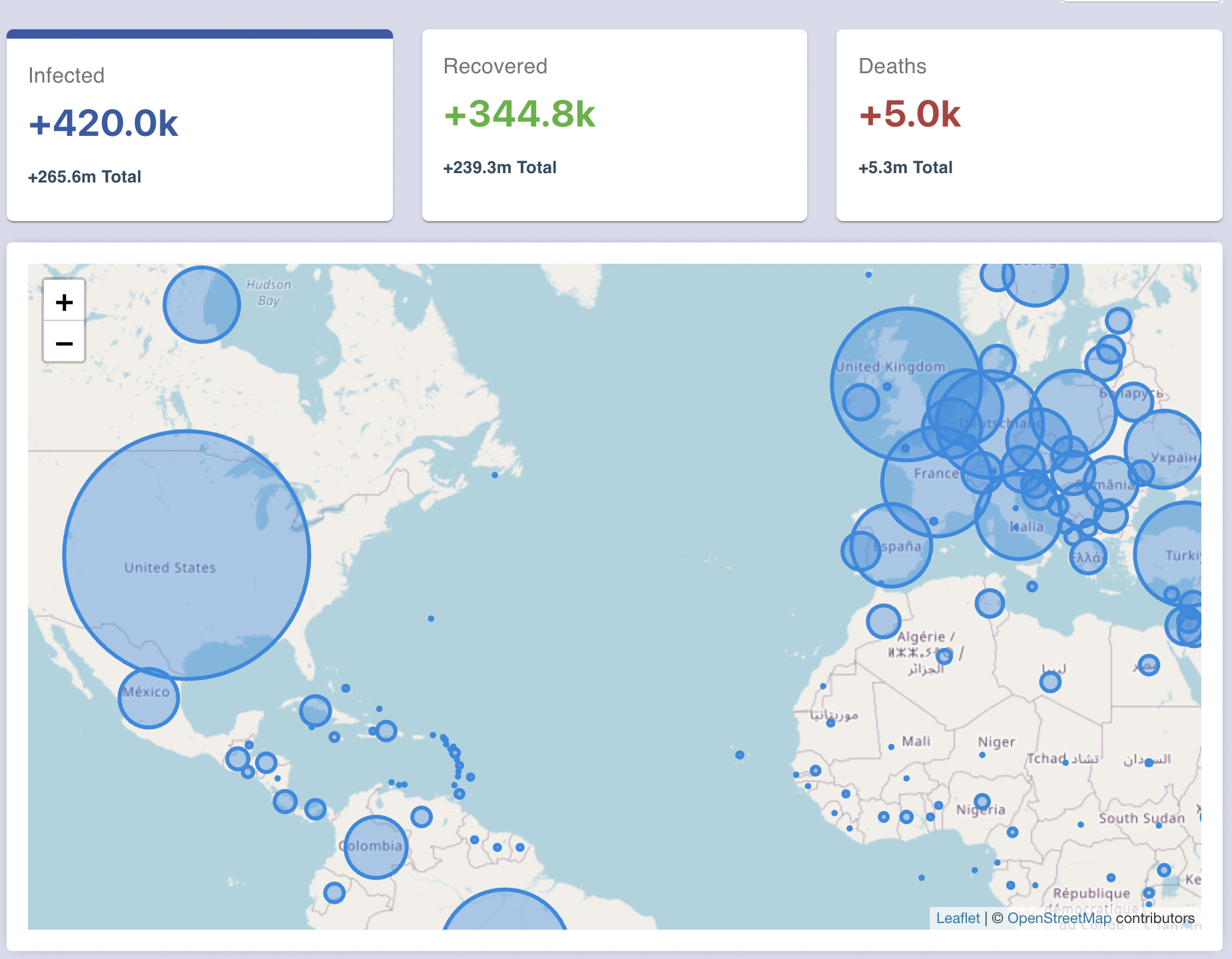Image resolution: width=1232 pixels, height=959 pixels.
Task: Click the Colombia infection circle
Action: pyautogui.click(x=376, y=847)
